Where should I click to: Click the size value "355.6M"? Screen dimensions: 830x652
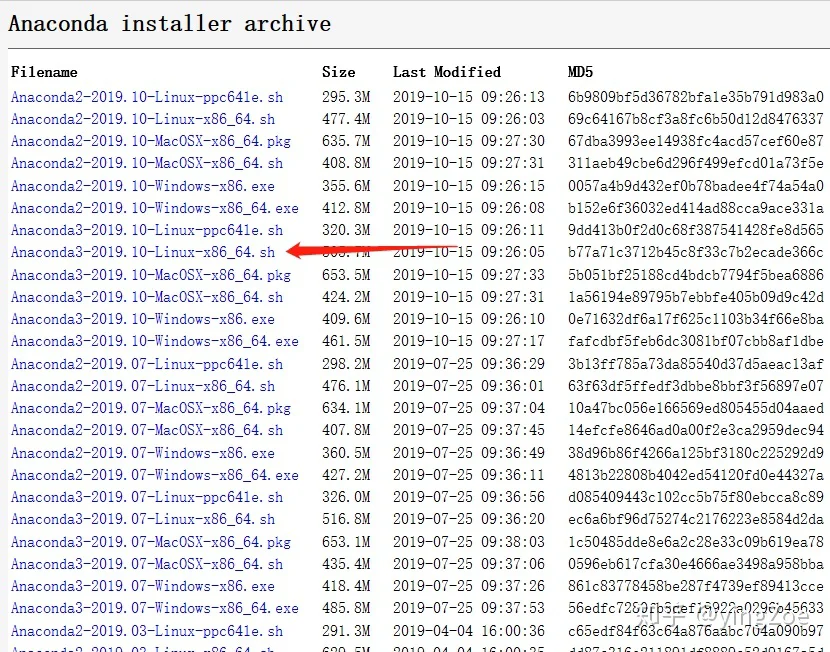pos(346,186)
